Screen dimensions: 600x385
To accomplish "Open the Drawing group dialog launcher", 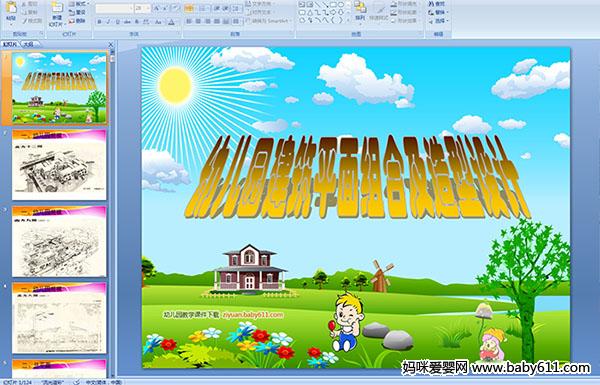I will pyautogui.click(x=421, y=33).
